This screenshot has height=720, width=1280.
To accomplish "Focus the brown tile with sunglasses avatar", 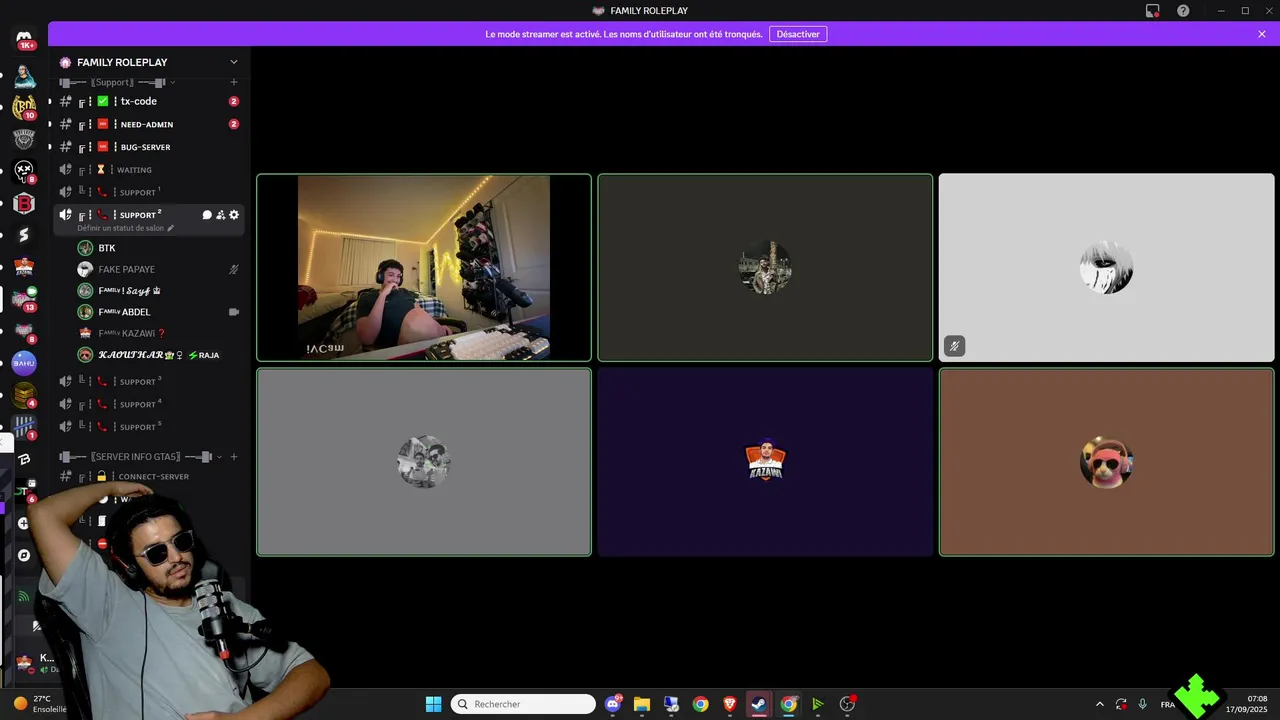I will (1106, 462).
